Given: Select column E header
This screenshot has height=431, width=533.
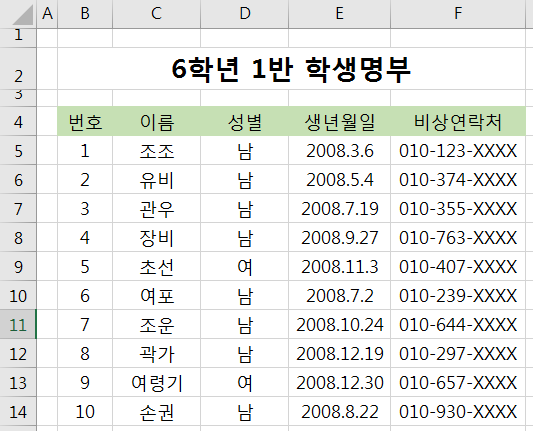Looking at the screenshot, I should point(340,14).
